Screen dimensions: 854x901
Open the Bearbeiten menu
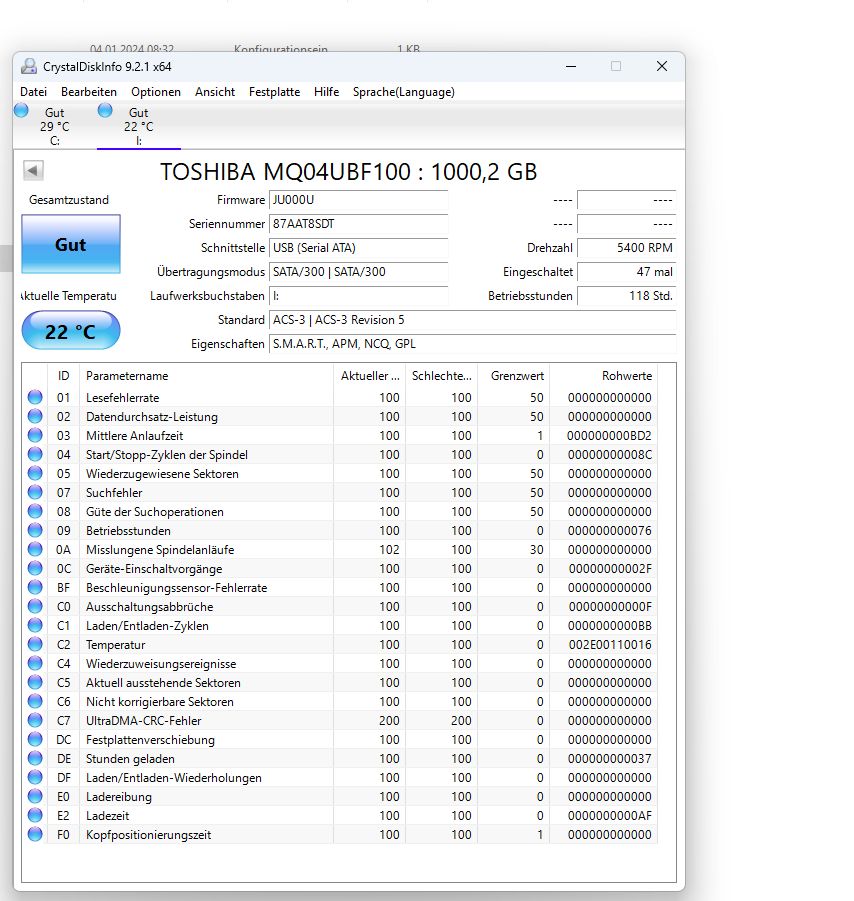click(89, 92)
